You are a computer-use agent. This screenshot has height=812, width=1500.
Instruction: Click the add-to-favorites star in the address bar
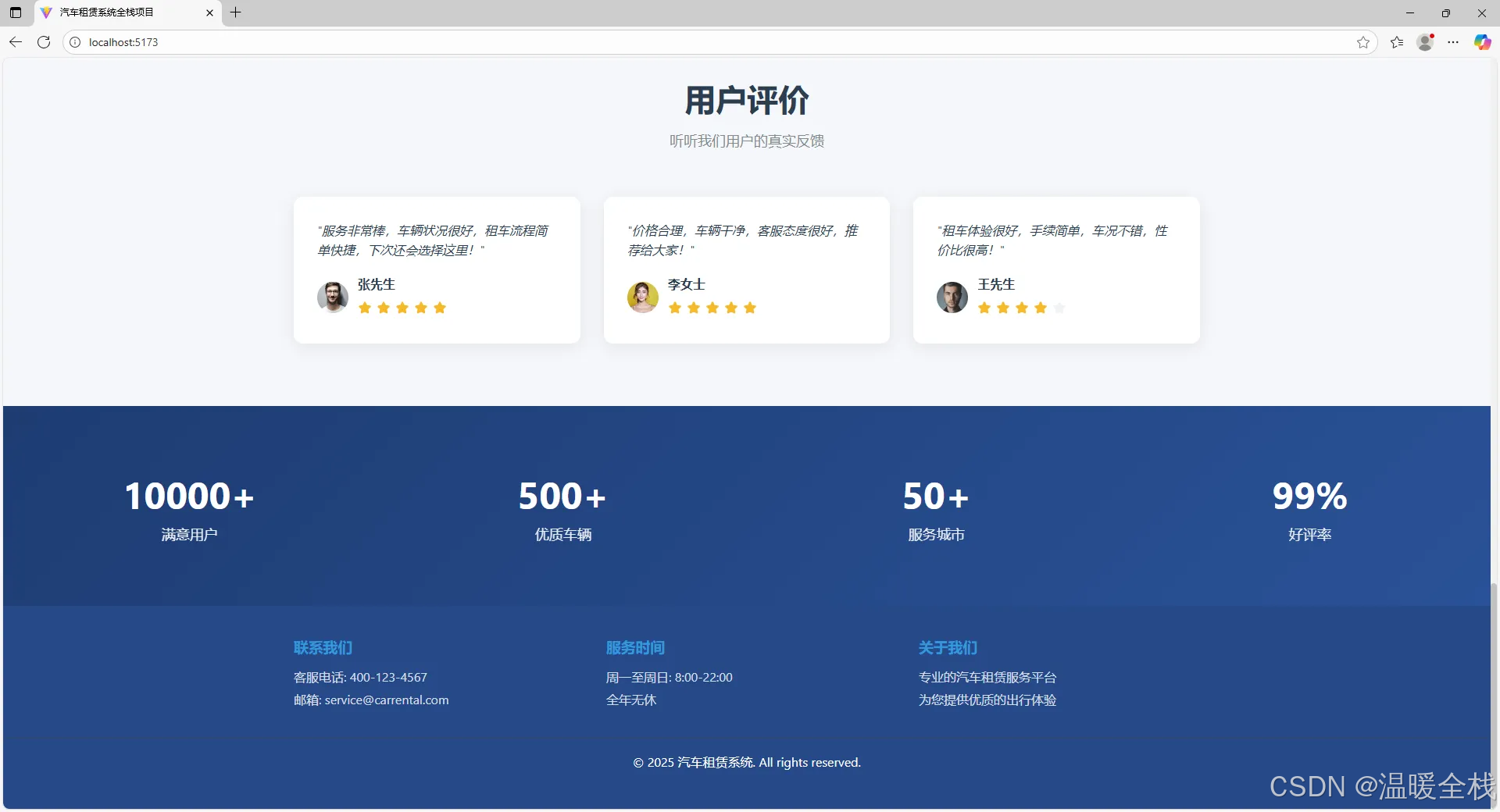pos(1364,42)
